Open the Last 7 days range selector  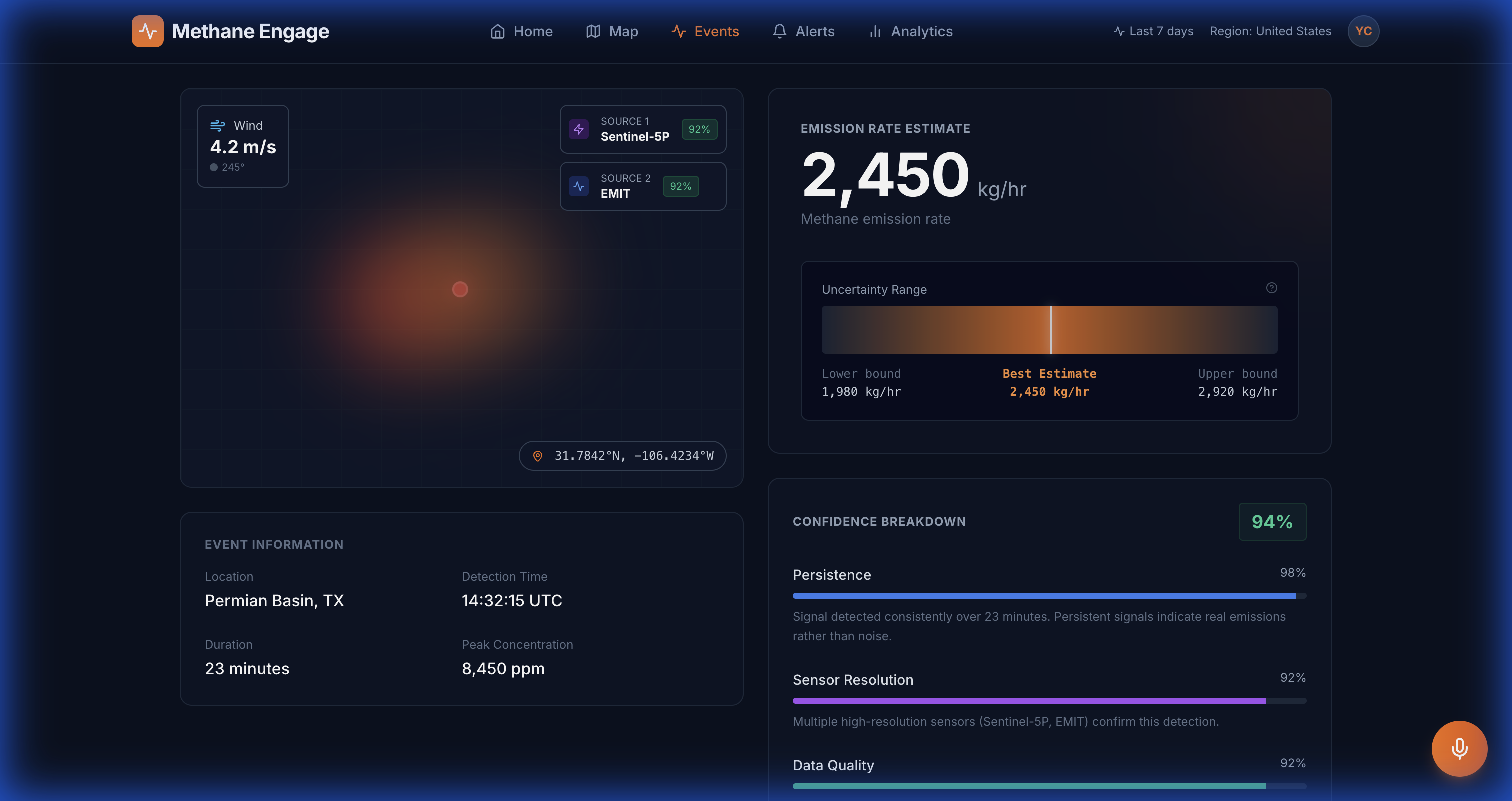point(1153,31)
